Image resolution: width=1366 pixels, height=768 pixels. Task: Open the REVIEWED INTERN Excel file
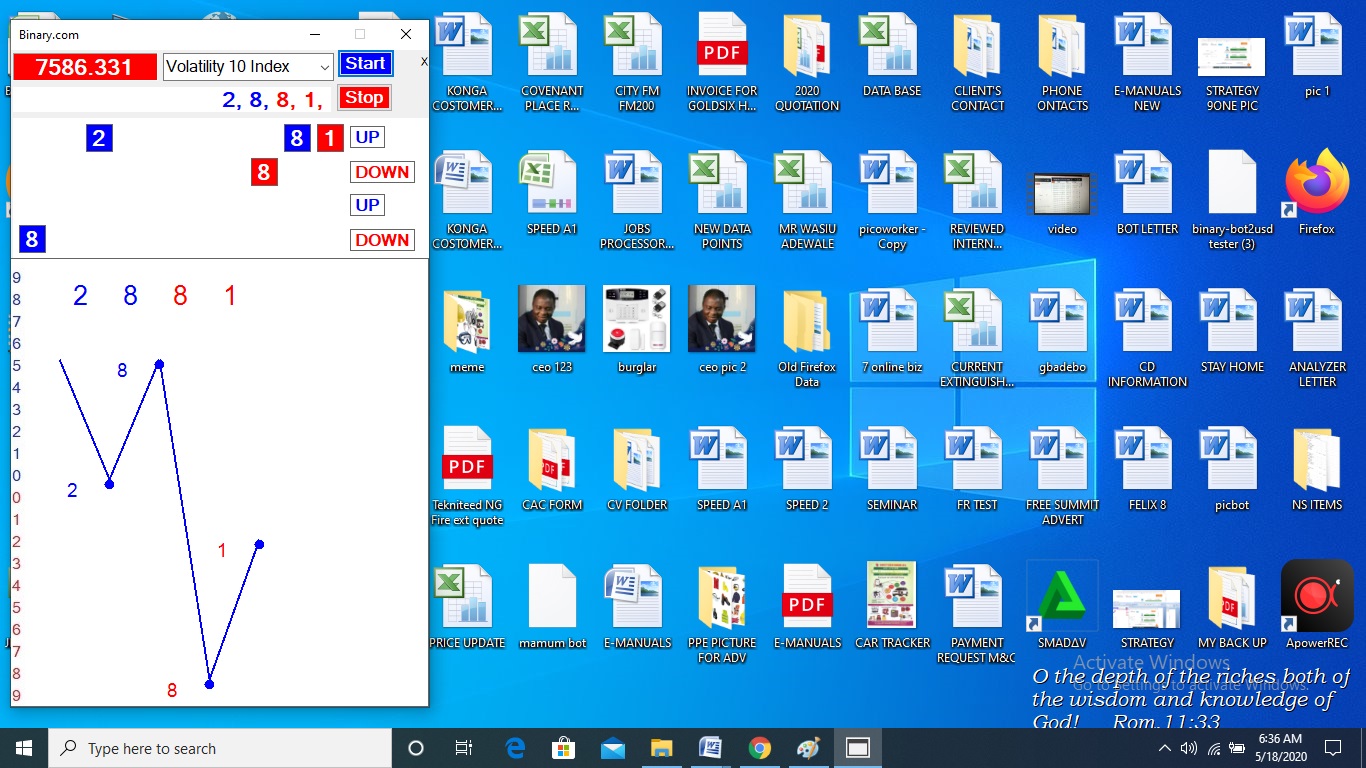click(977, 200)
